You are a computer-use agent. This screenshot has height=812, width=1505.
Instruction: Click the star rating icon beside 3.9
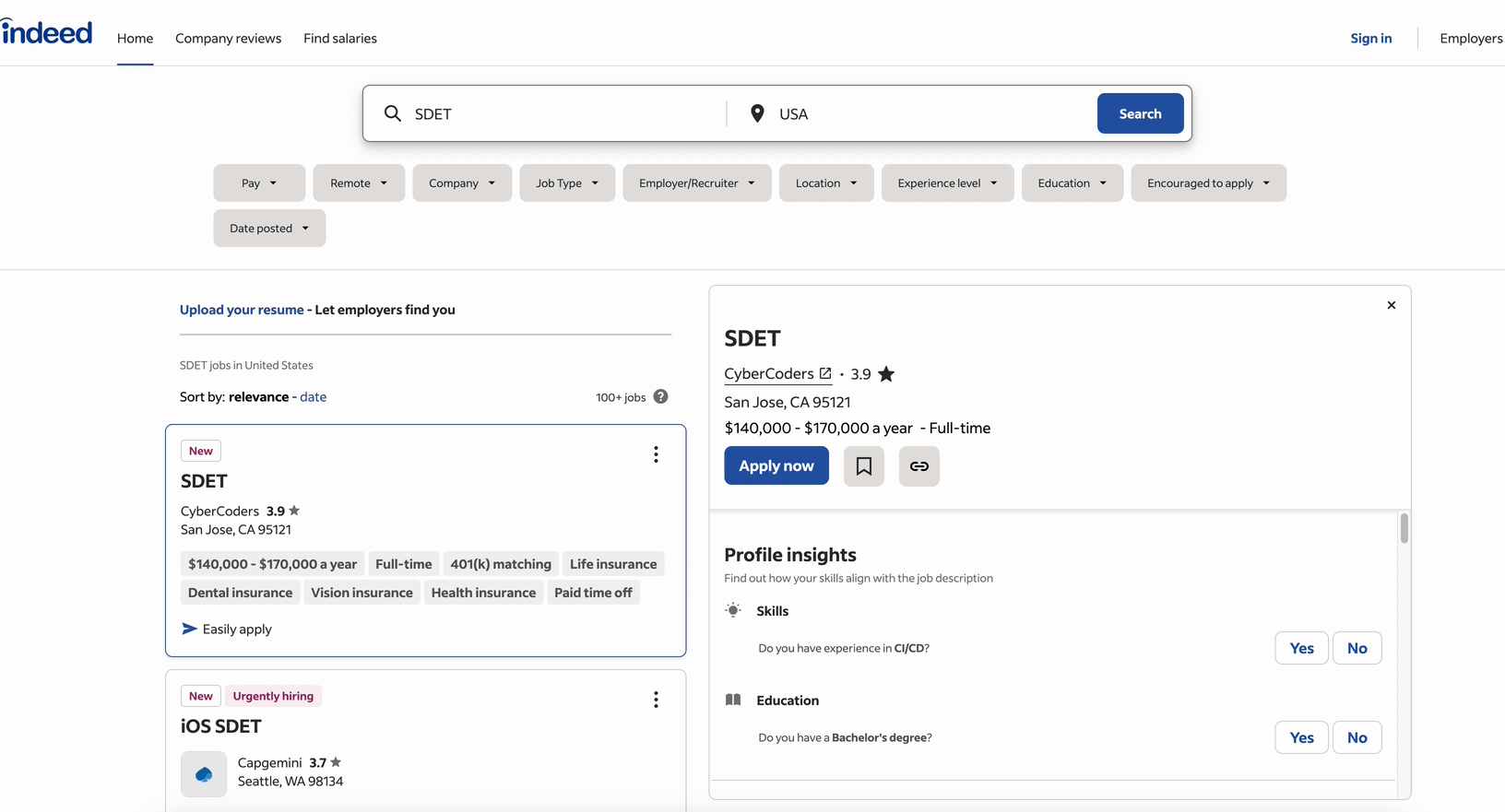pyautogui.click(x=886, y=373)
